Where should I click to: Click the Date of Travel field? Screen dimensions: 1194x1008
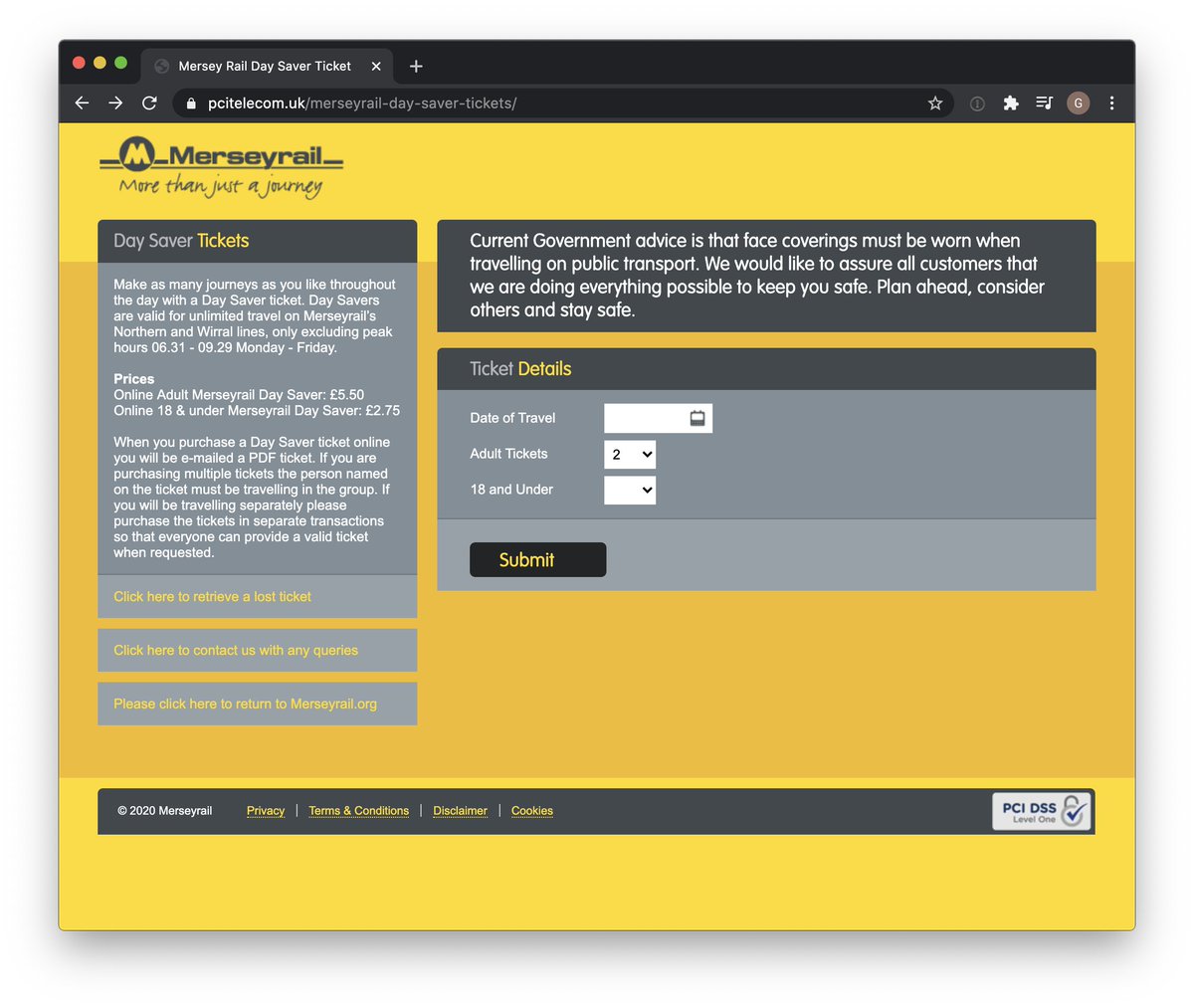click(x=658, y=418)
